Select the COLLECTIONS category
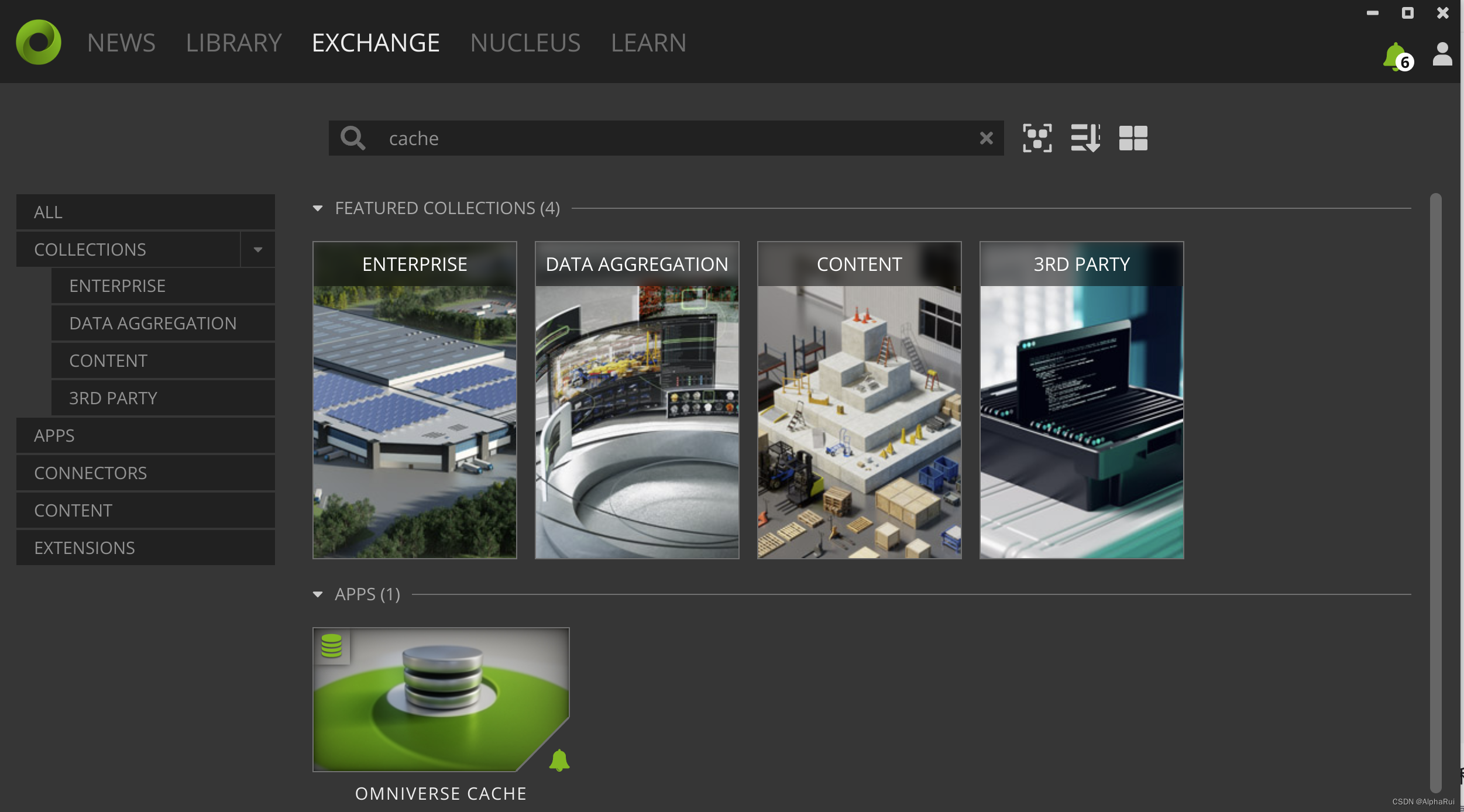This screenshot has width=1464, height=812. [128, 249]
